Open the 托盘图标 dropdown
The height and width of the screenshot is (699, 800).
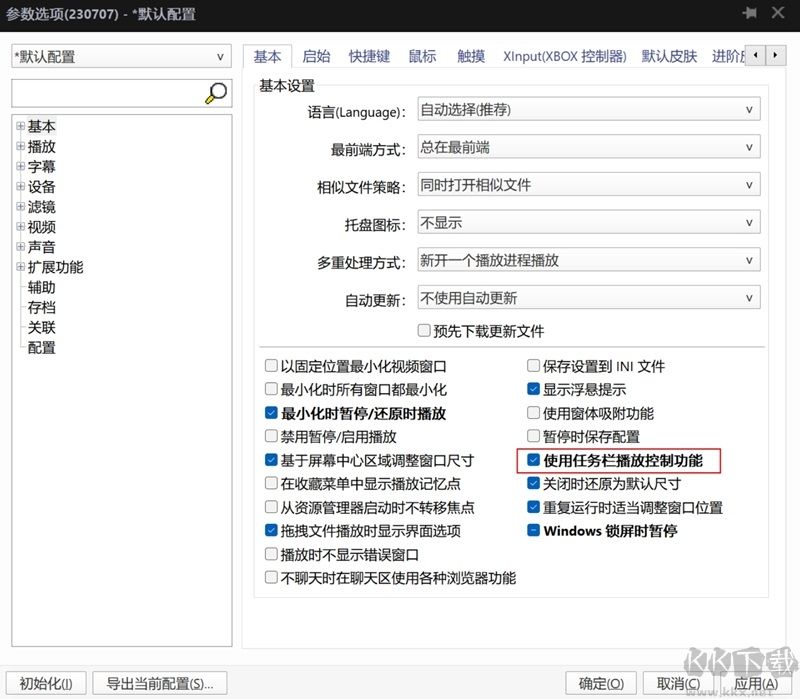point(589,222)
